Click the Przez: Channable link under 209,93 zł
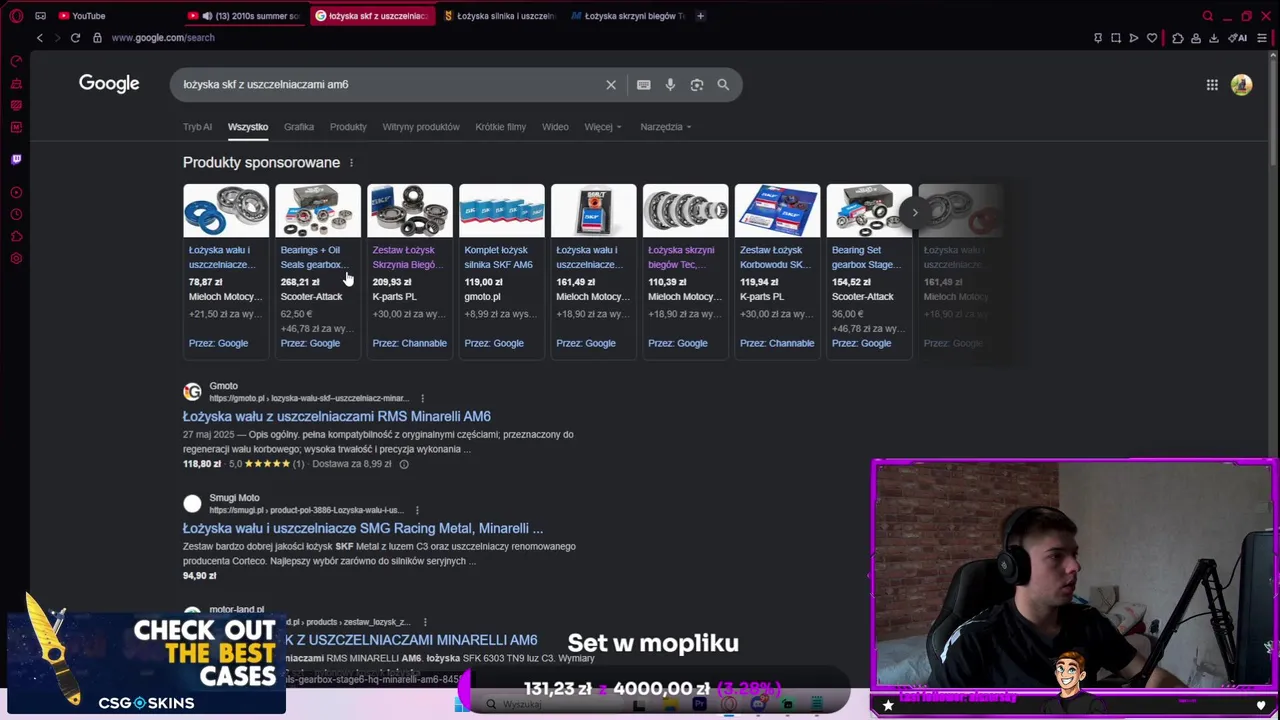 [x=409, y=344]
